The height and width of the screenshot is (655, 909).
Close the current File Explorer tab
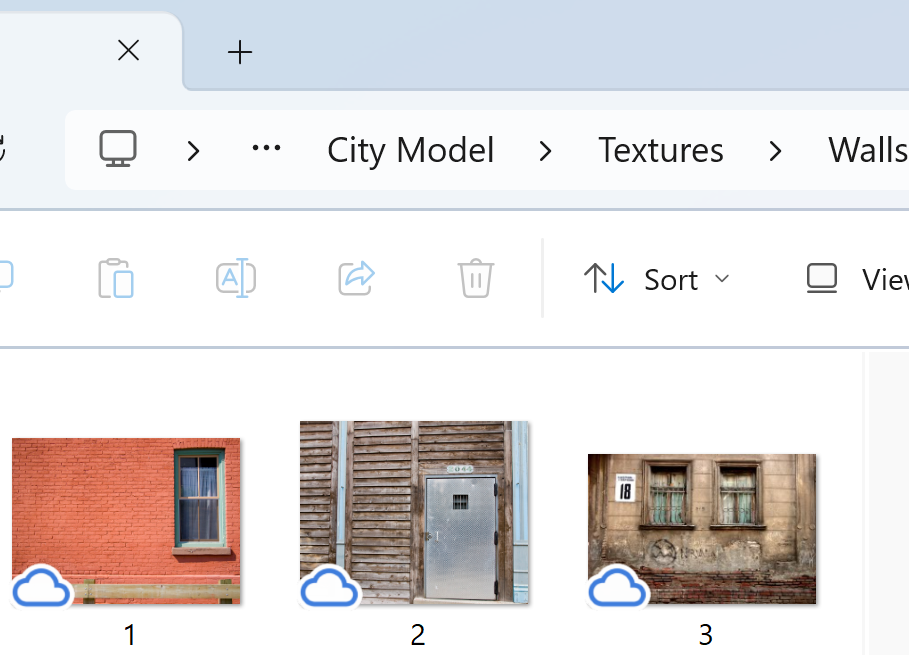[x=128, y=50]
